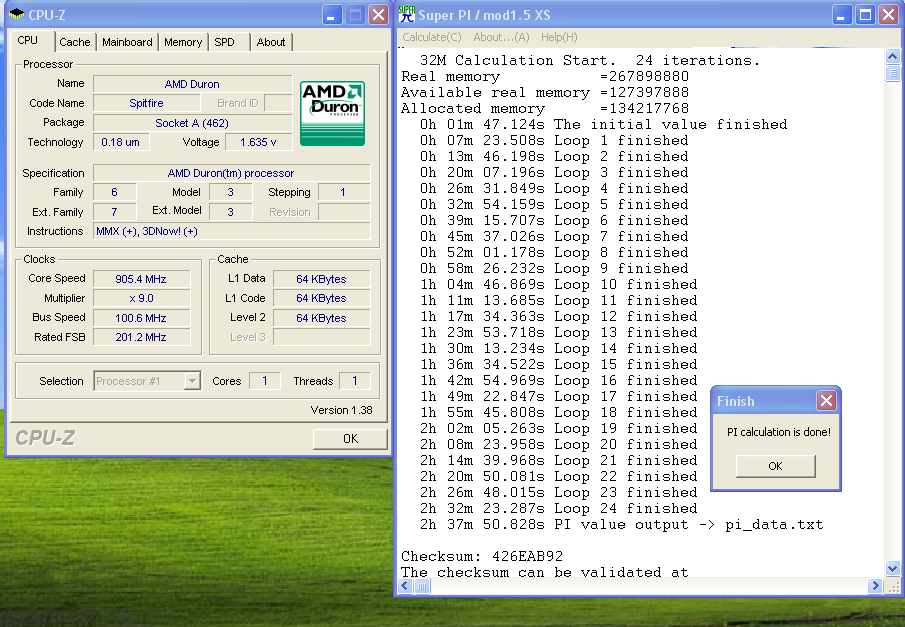This screenshot has width=905, height=627.
Task: Click the 'Loop 24 finished' line
Action: click(x=558, y=509)
